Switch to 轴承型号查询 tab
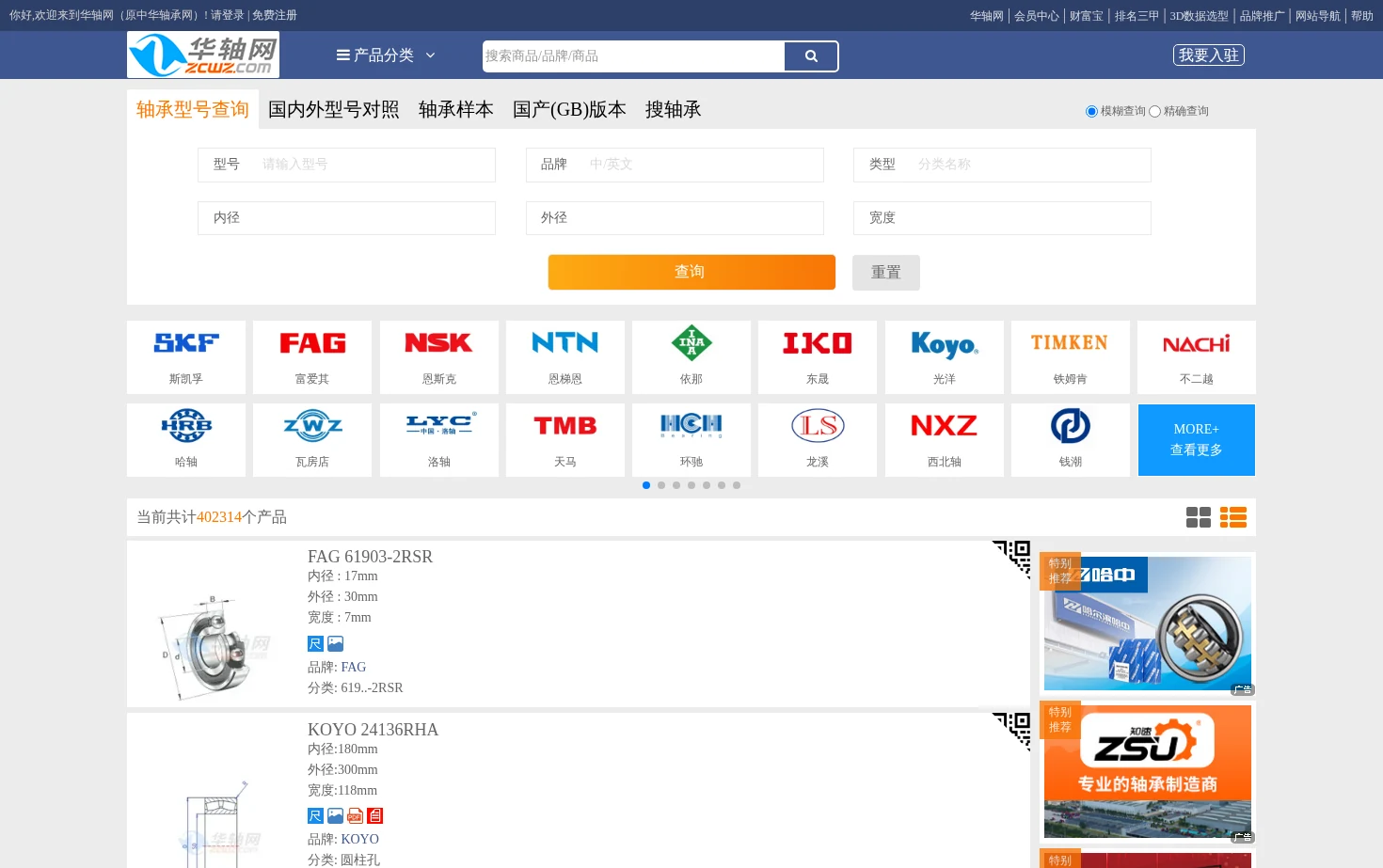 coord(193,110)
